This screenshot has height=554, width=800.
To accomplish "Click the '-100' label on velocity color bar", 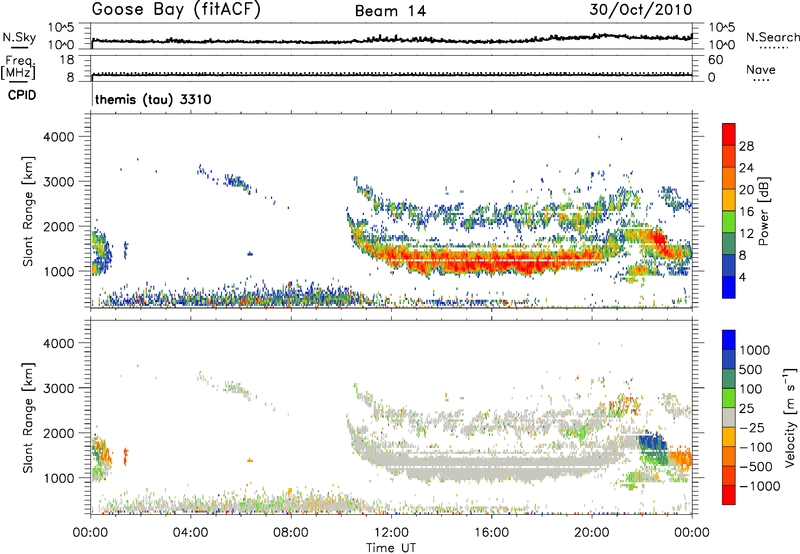I will pyautogui.click(x=756, y=447).
